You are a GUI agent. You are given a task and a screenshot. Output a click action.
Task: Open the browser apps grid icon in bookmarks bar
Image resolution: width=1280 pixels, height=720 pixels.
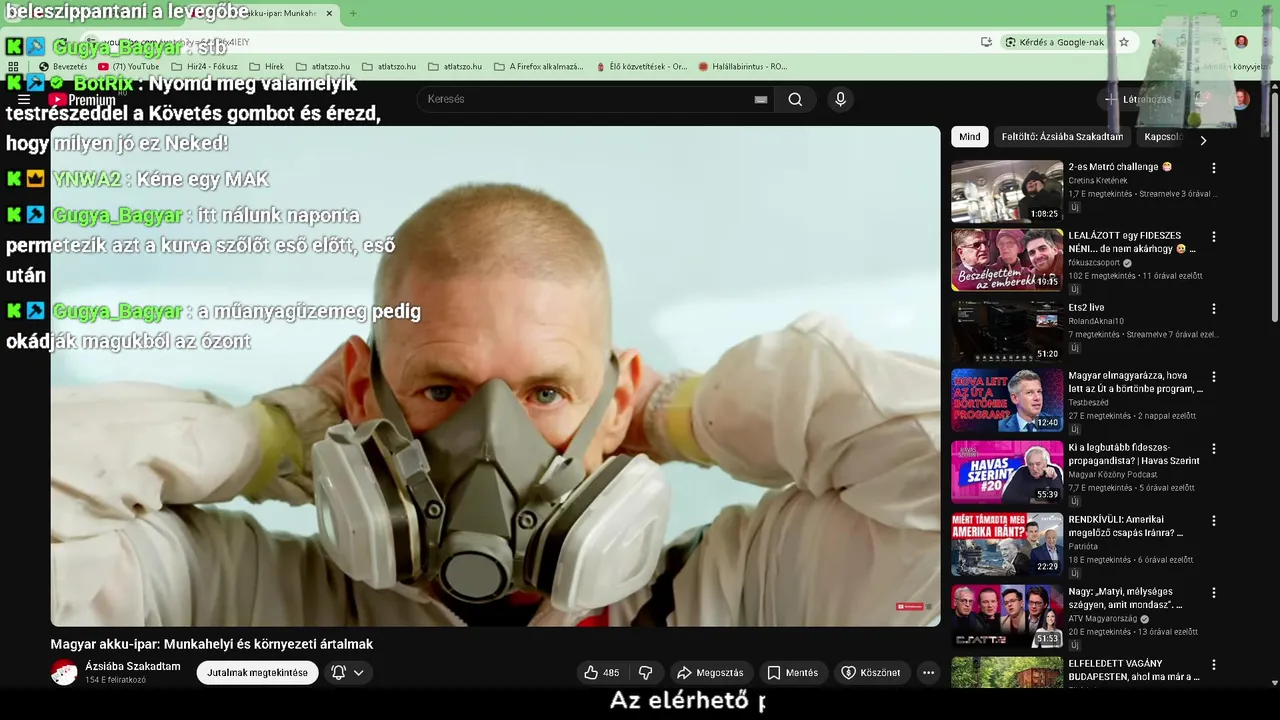[14, 67]
